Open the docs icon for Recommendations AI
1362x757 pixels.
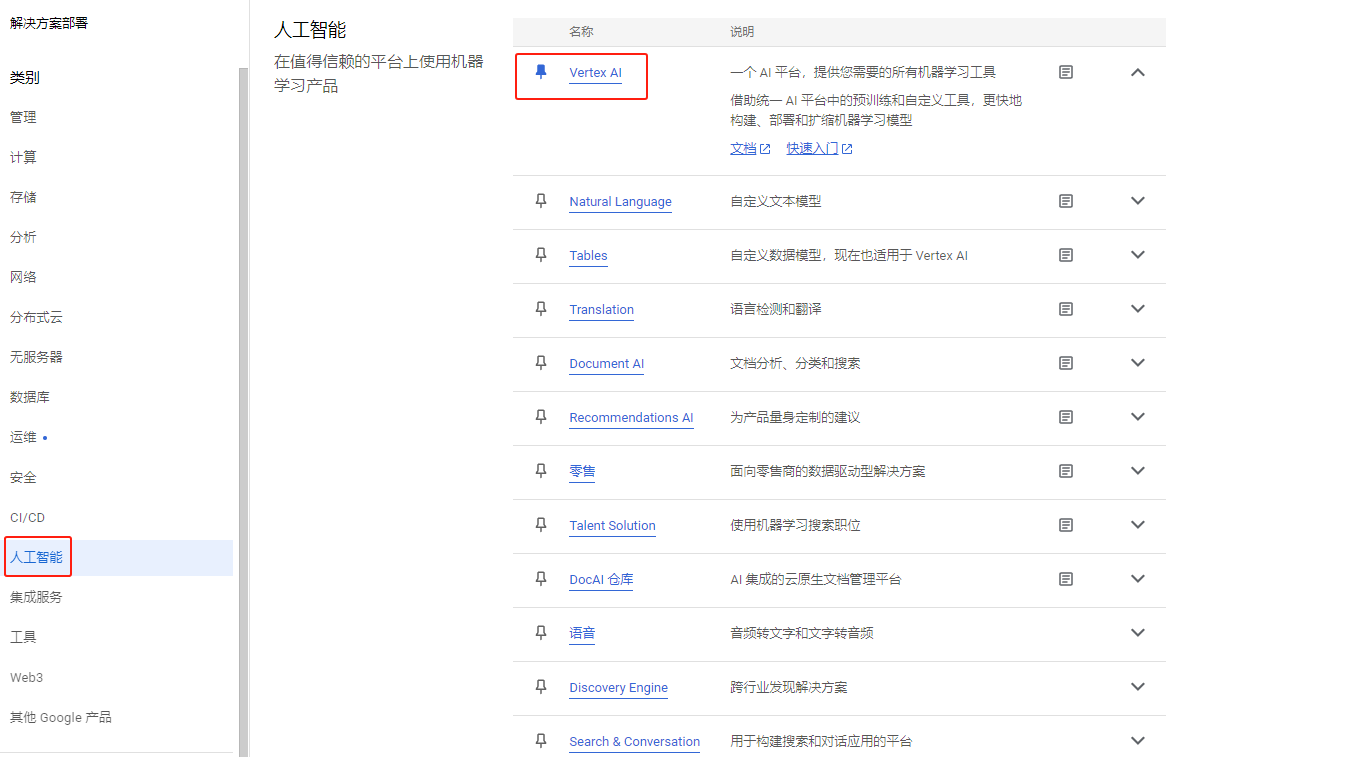tap(1066, 417)
